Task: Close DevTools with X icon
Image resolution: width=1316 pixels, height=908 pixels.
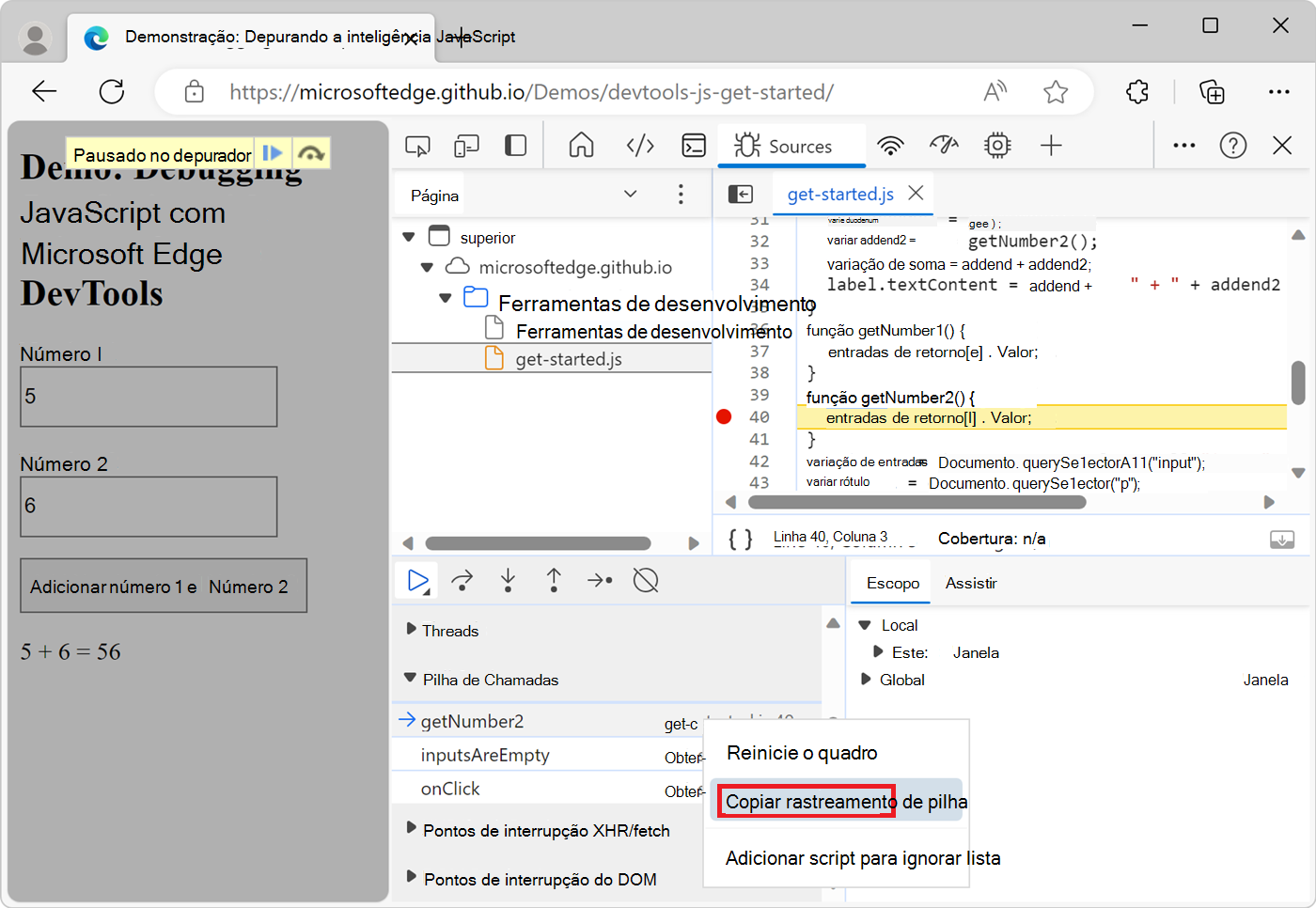Action: [1282, 146]
